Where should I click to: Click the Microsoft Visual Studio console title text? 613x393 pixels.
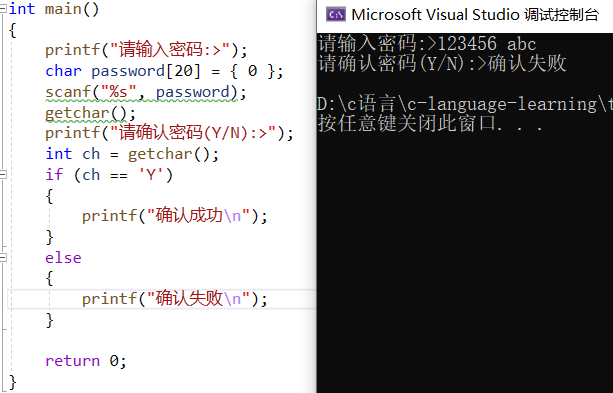point(475,15)
